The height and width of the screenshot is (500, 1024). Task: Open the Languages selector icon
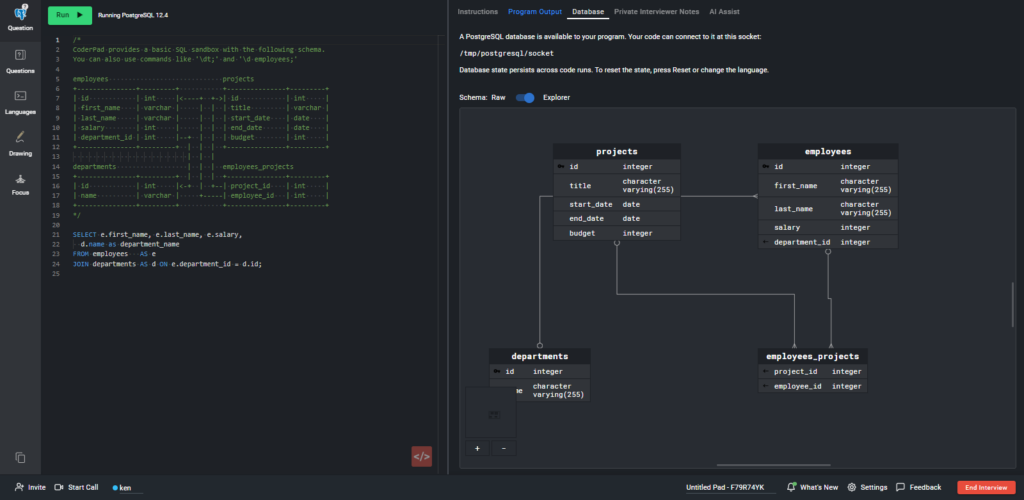(x=20, y=101)
